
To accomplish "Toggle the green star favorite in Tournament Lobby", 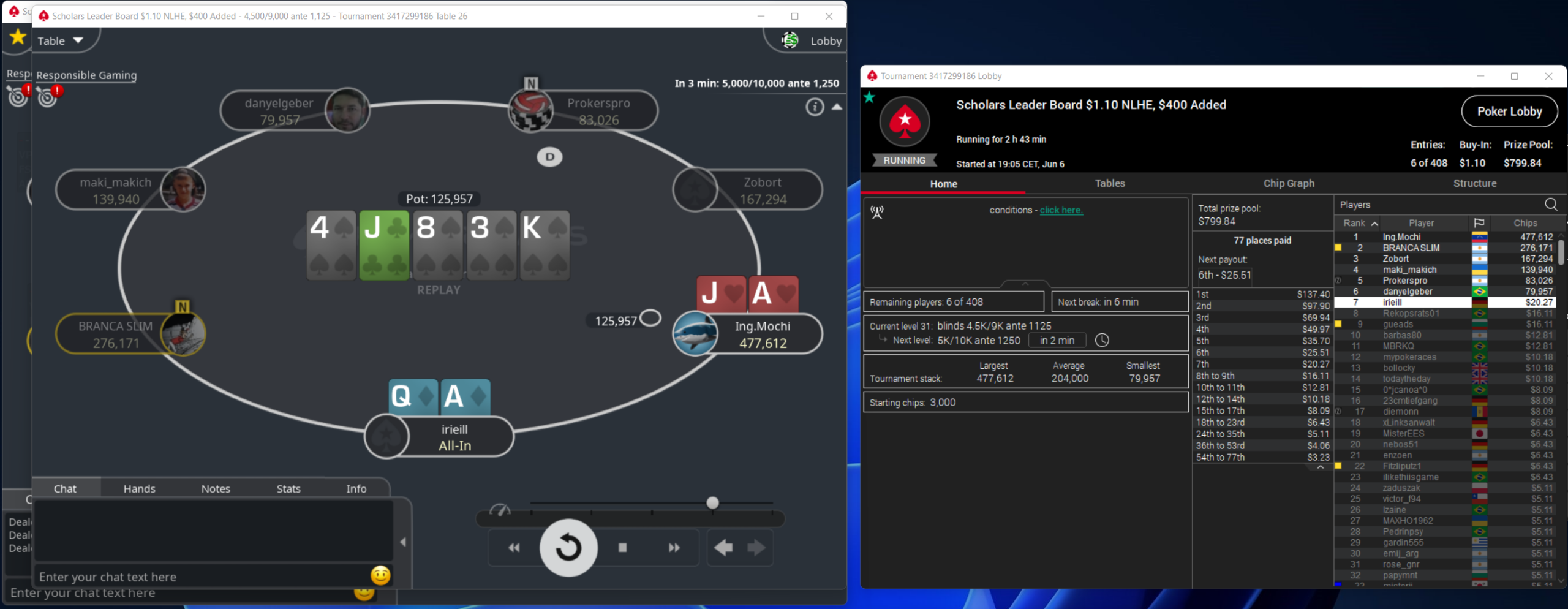I will click(x=870, y=97).
